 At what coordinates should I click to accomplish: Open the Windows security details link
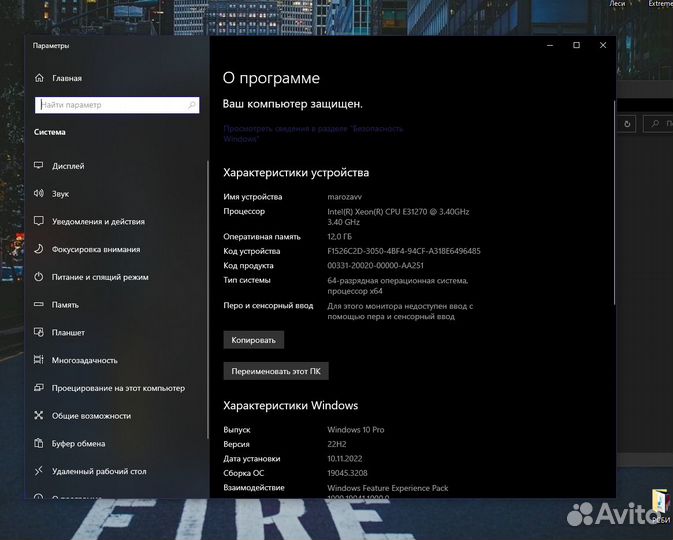pos(313,133)
